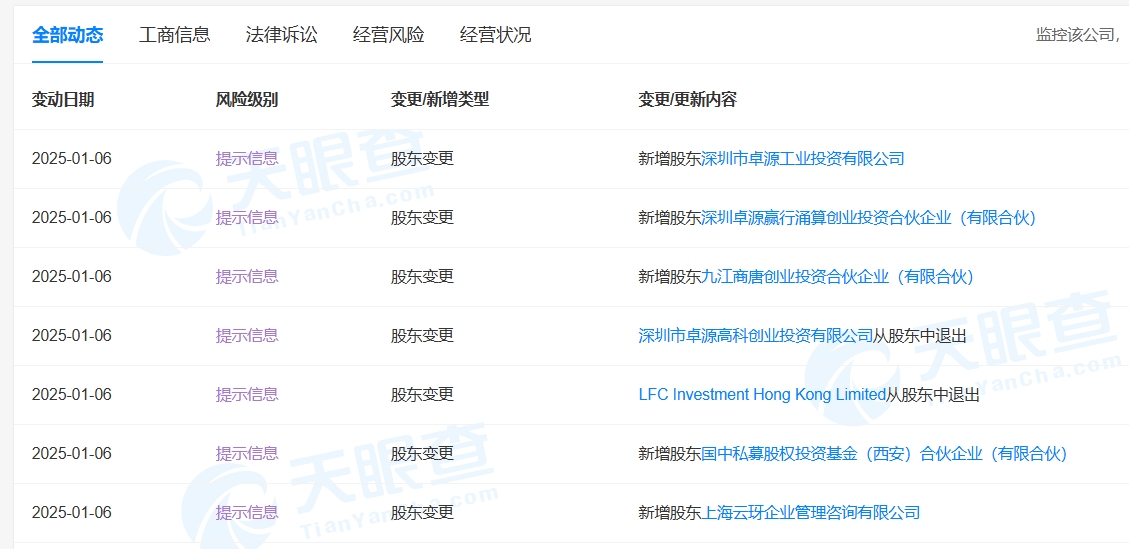The height and width of the screenshot is (549, 1129).
Task: Open 深圳卓源赢行涌算创业投资合伙企业 link
Action: click(x=868, y=218)
